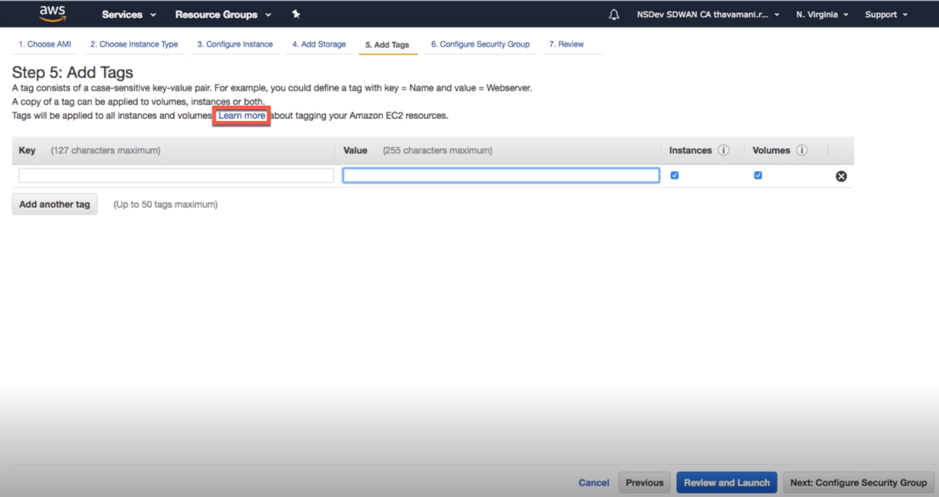Open the Learn more tagging link

(241, 116)
